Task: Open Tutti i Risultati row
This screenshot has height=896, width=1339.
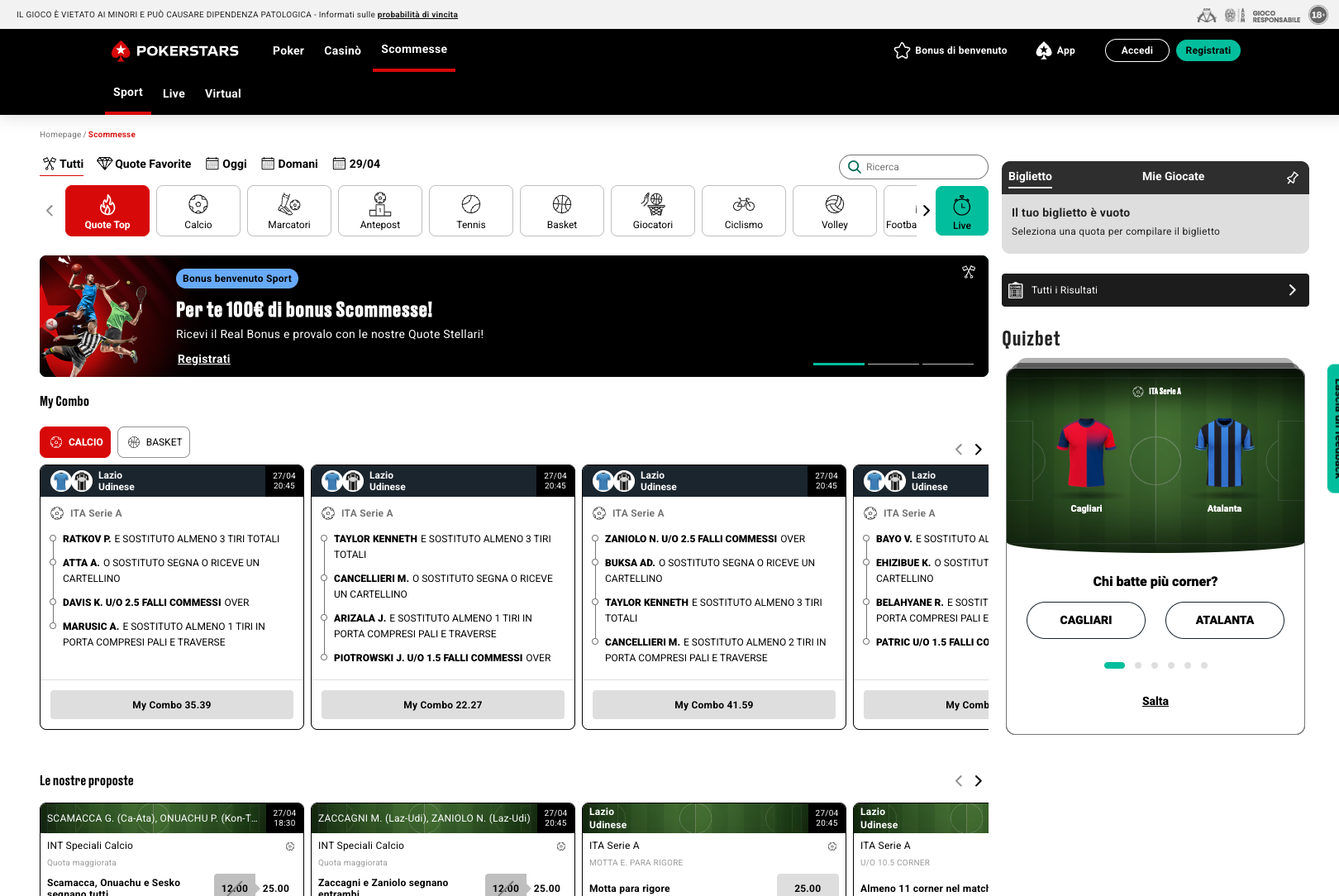Action: [x=1156, y=290]
